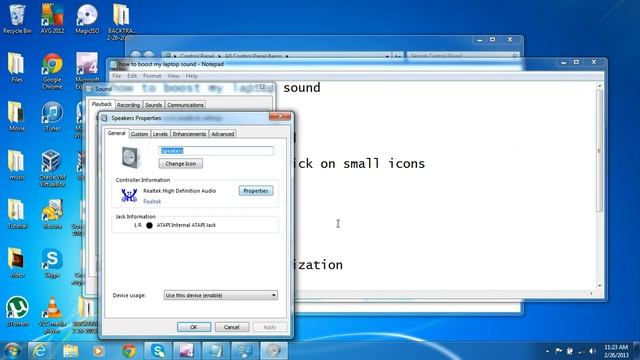Click the Realtek vendor link
Viewport: 640px width, 360px height.
click(152, 202)
